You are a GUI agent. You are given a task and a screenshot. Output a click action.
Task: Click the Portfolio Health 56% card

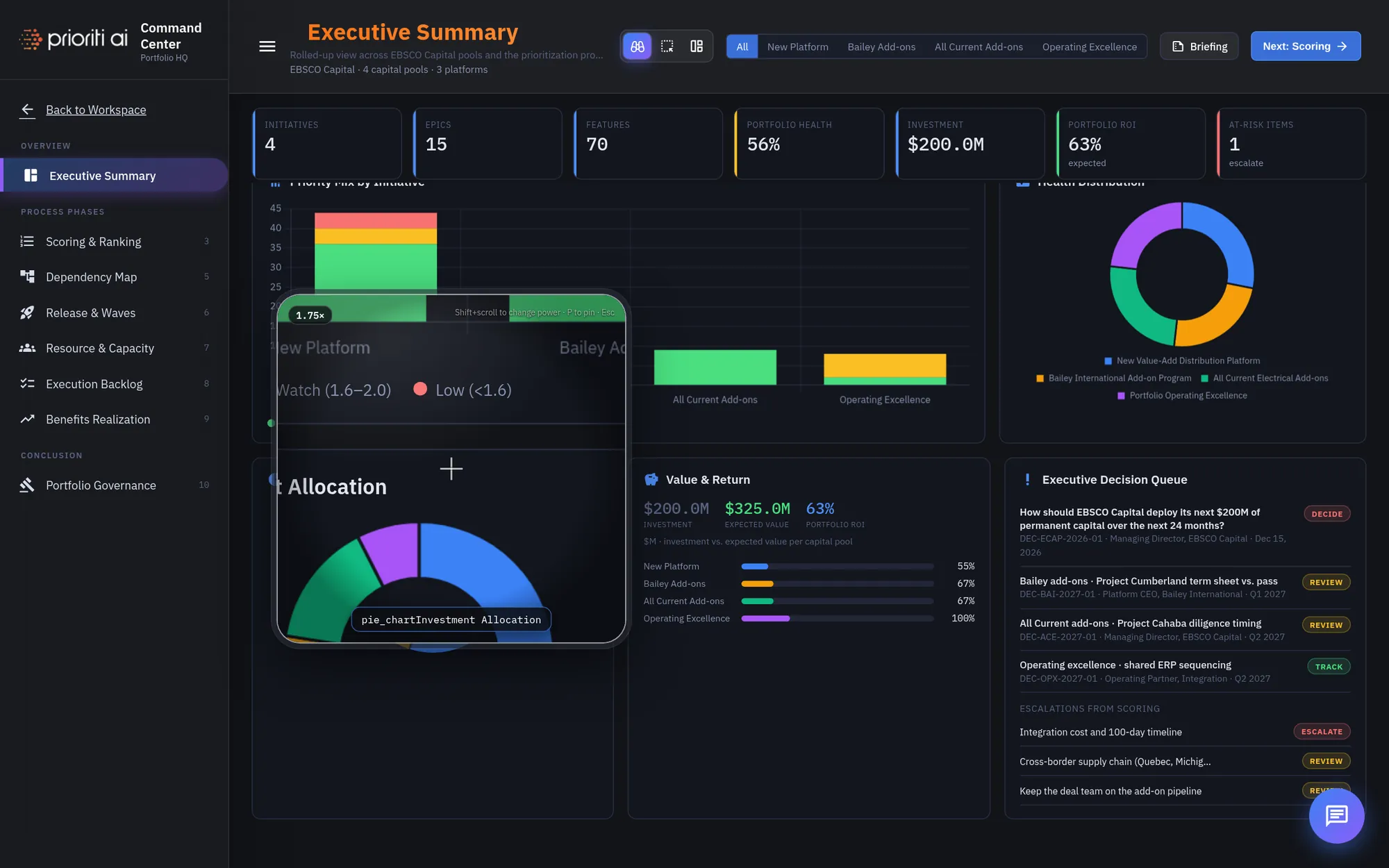809,144
